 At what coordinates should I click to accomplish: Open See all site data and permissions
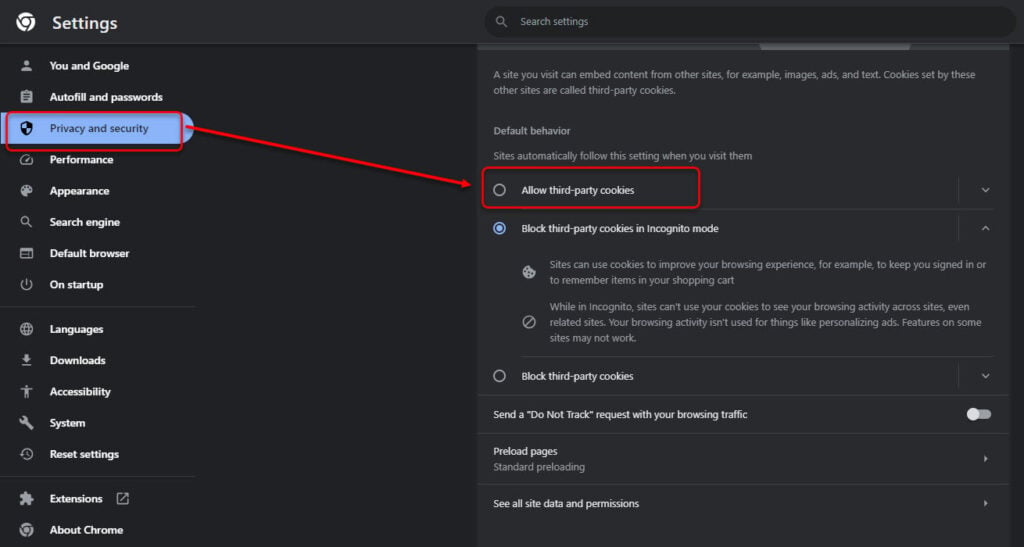(740, 503)
